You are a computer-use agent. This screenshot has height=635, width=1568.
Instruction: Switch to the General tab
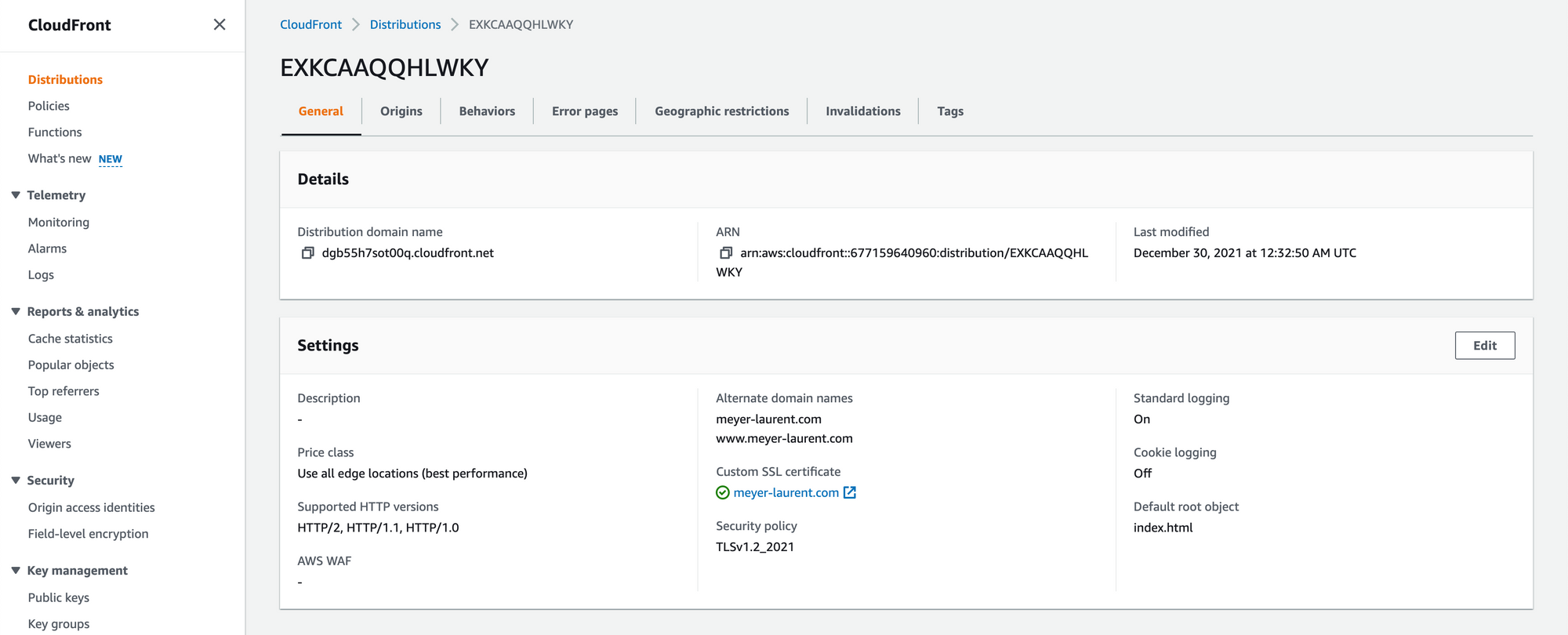pos(321,111)
